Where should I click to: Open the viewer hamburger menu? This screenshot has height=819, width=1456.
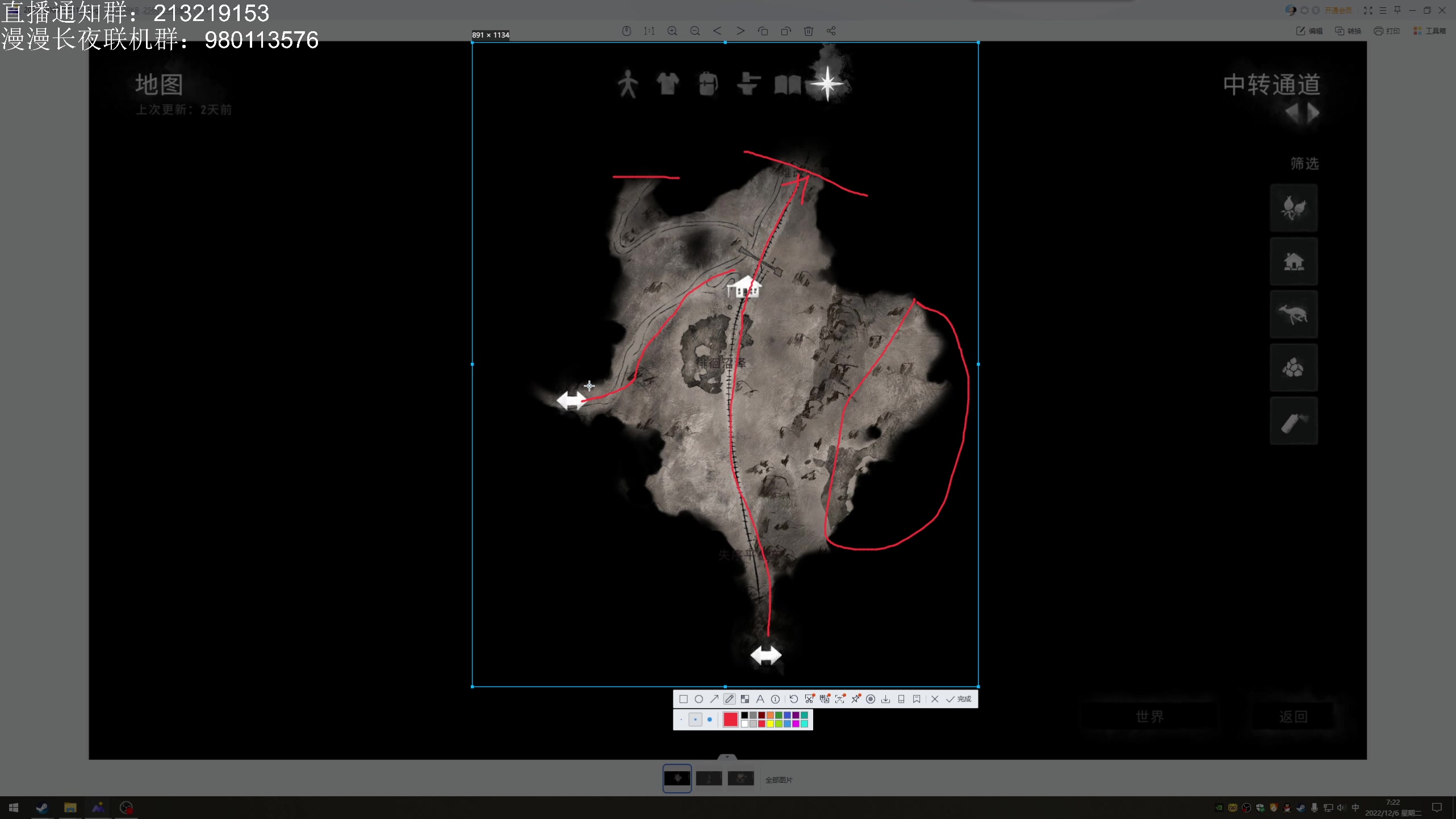tap(1383, 10)
